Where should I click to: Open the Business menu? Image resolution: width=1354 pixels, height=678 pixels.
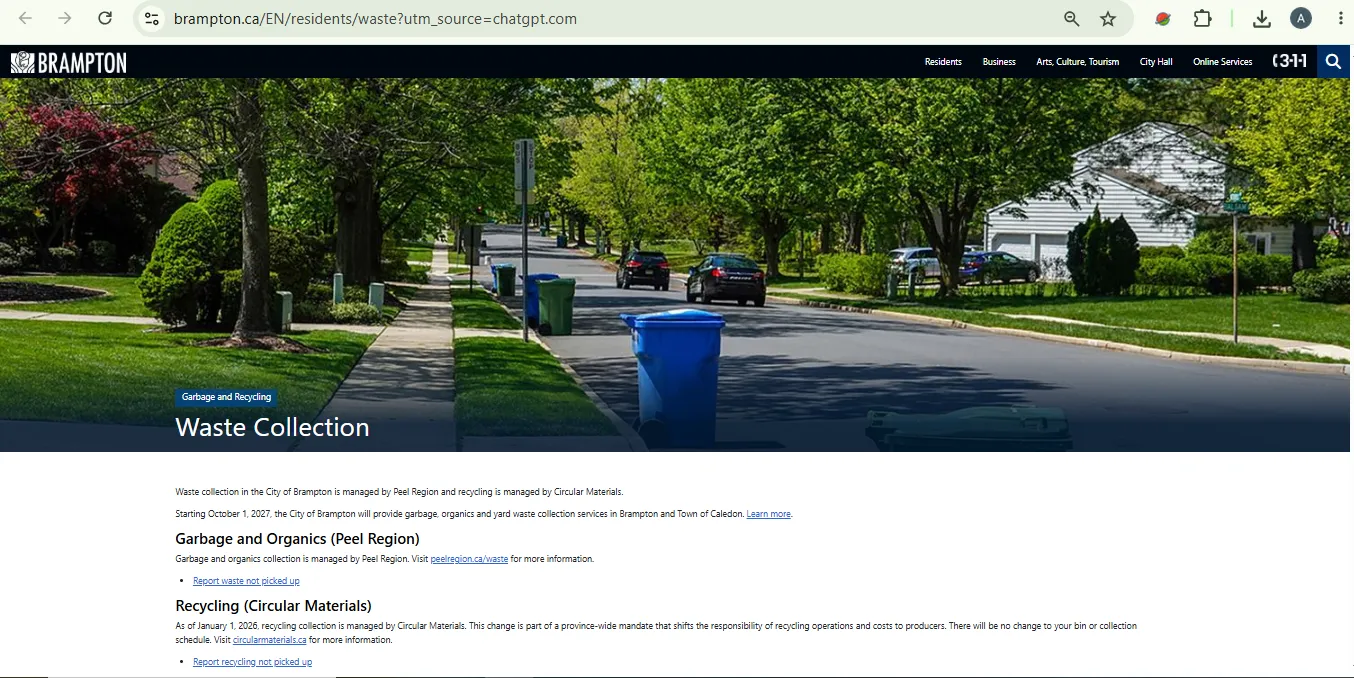[999, 62]
